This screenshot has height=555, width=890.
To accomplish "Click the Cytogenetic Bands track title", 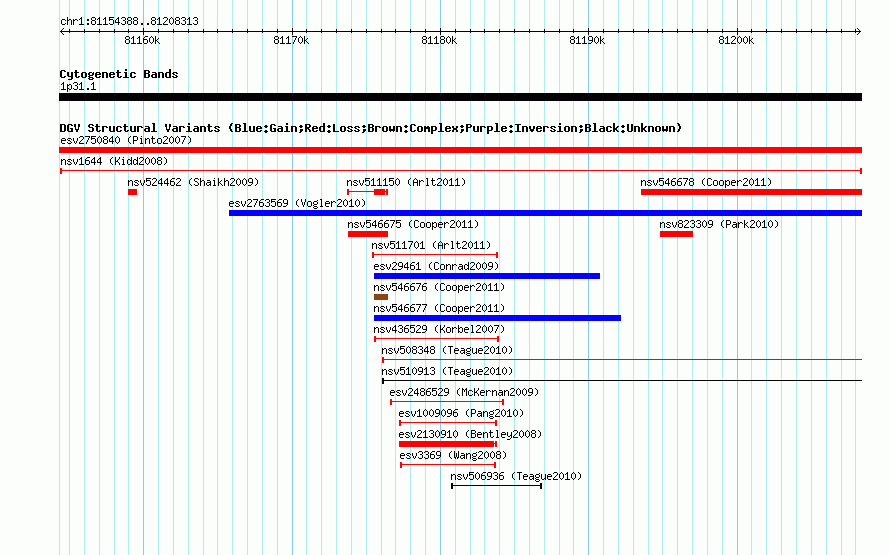I will (x=119, y=74).
